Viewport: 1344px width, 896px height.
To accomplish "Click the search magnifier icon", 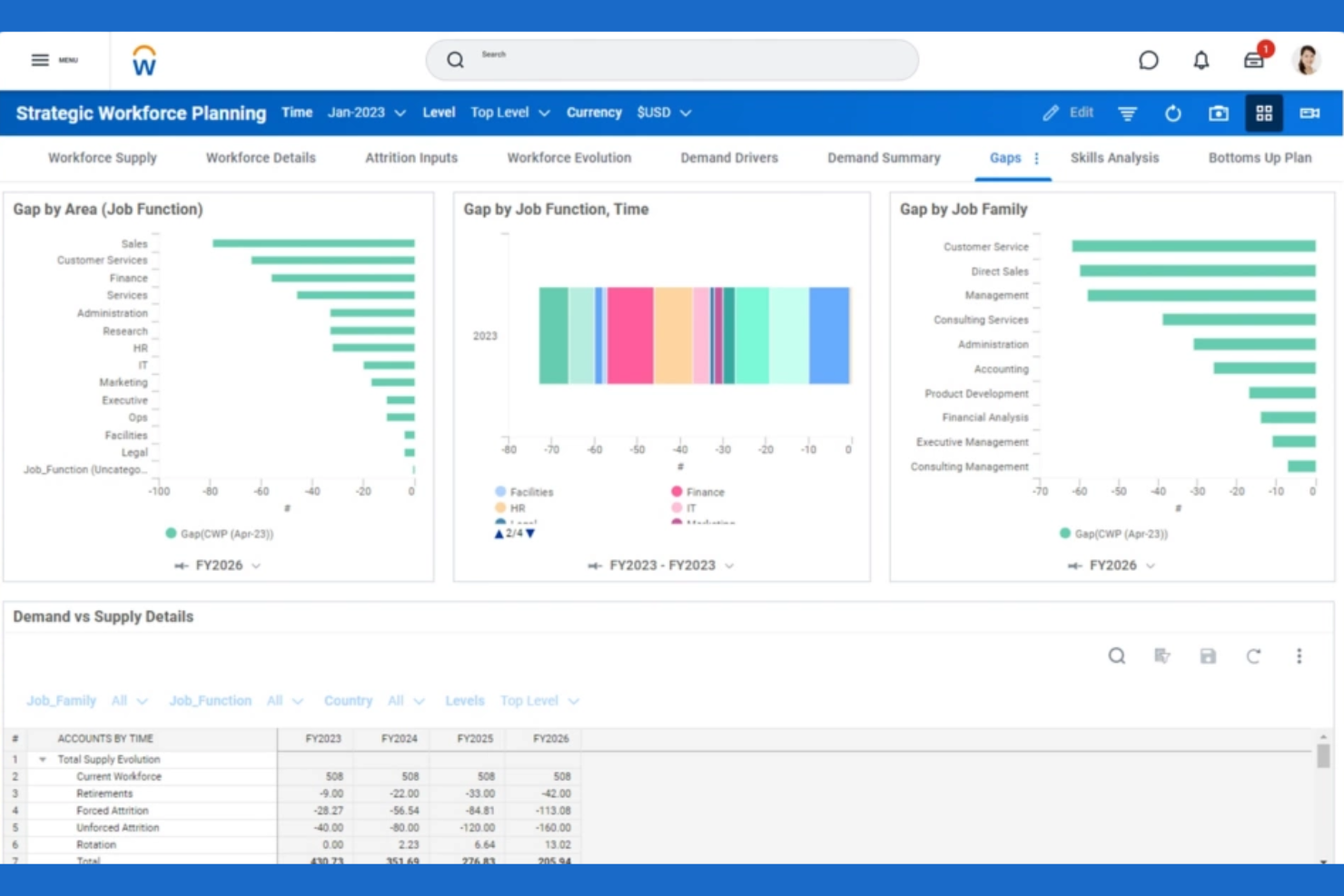I will pyautogui.click(x=455, y=60).
